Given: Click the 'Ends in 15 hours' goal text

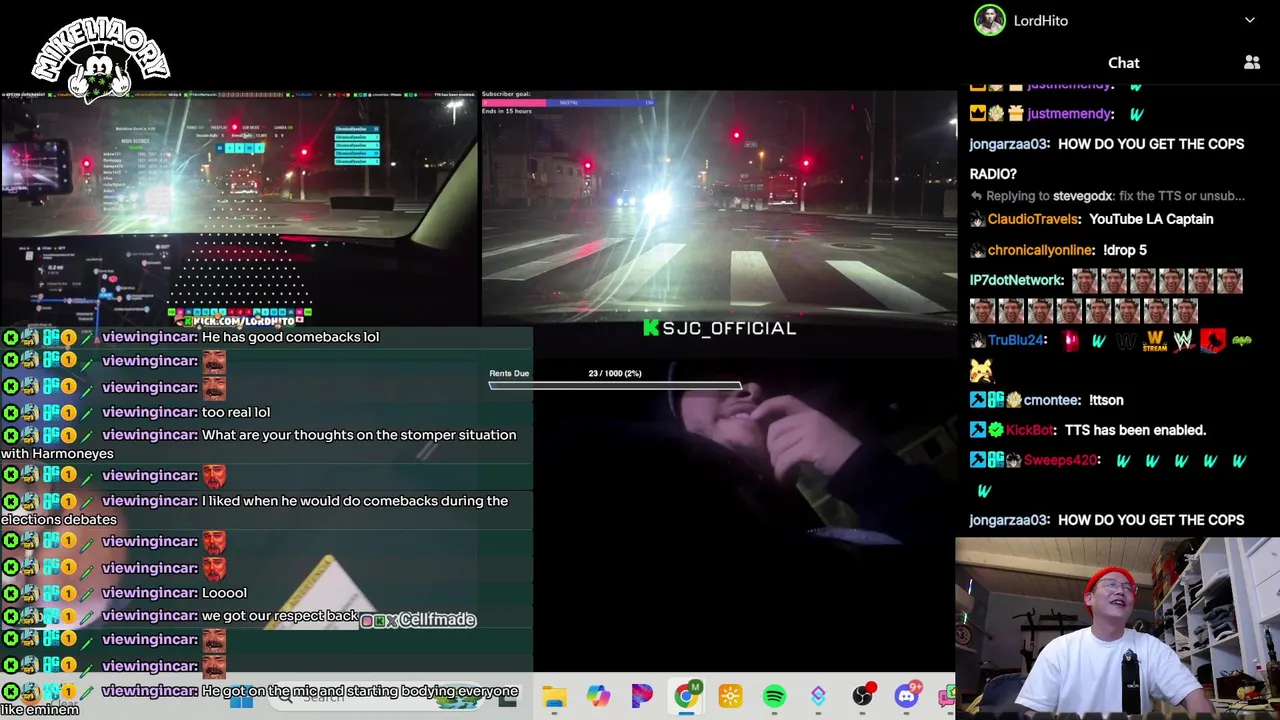Looking at the screenshot, I should point(507,111).
